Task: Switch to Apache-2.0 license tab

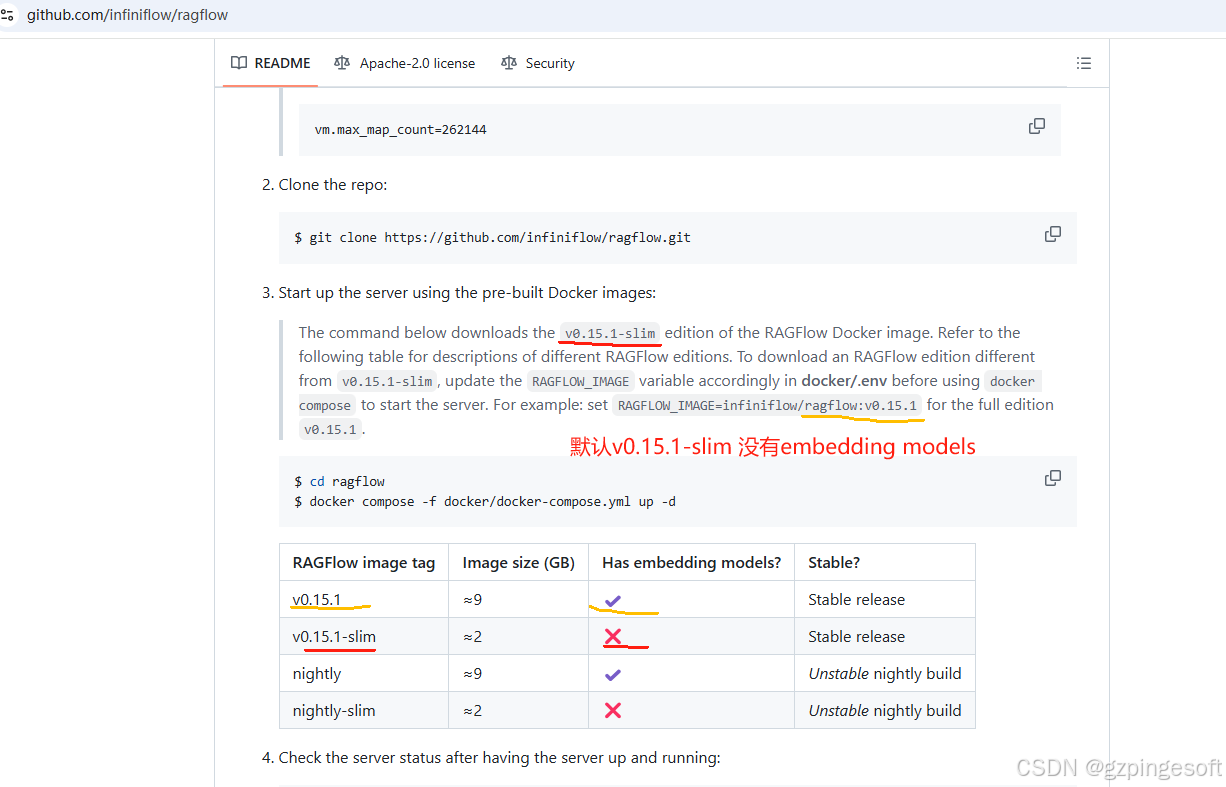Action: pyautogui.click(x=405, y=63)
